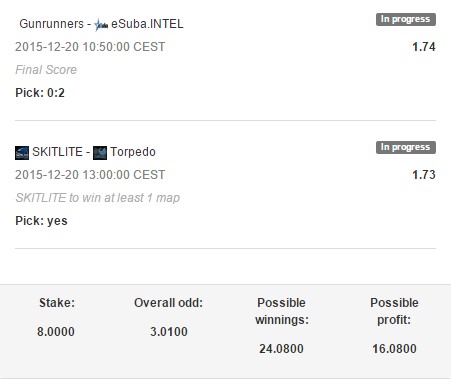Click SKITLITE to win at least 1 map
Image resolution: width=451 pixels, height=379 pixels.
98,198
